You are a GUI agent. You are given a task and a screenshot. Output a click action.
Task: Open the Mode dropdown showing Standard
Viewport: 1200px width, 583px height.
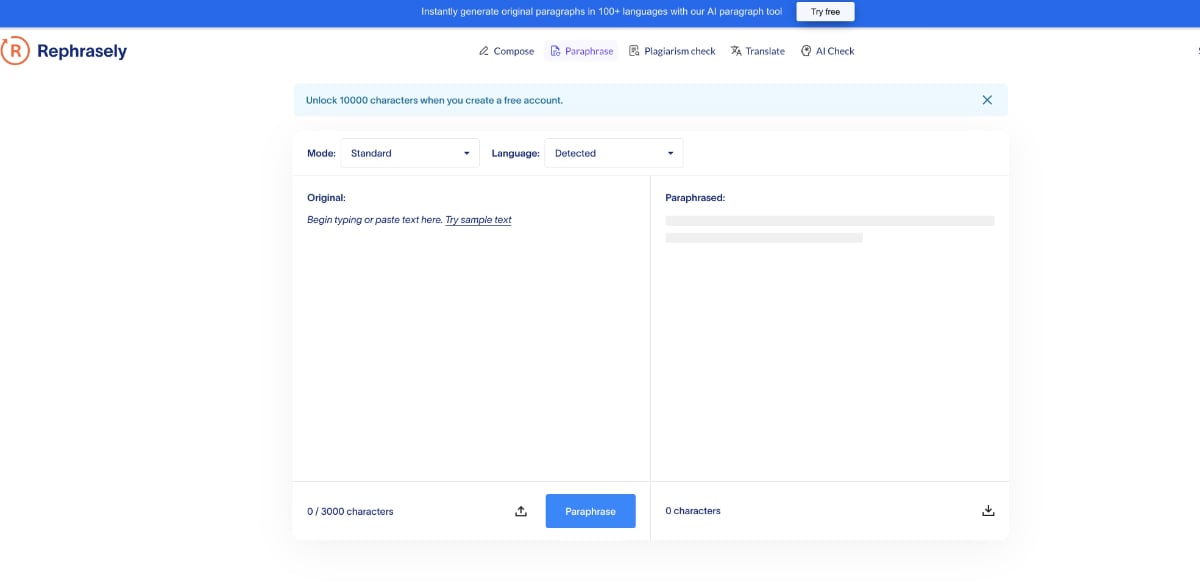coord(410,153)
